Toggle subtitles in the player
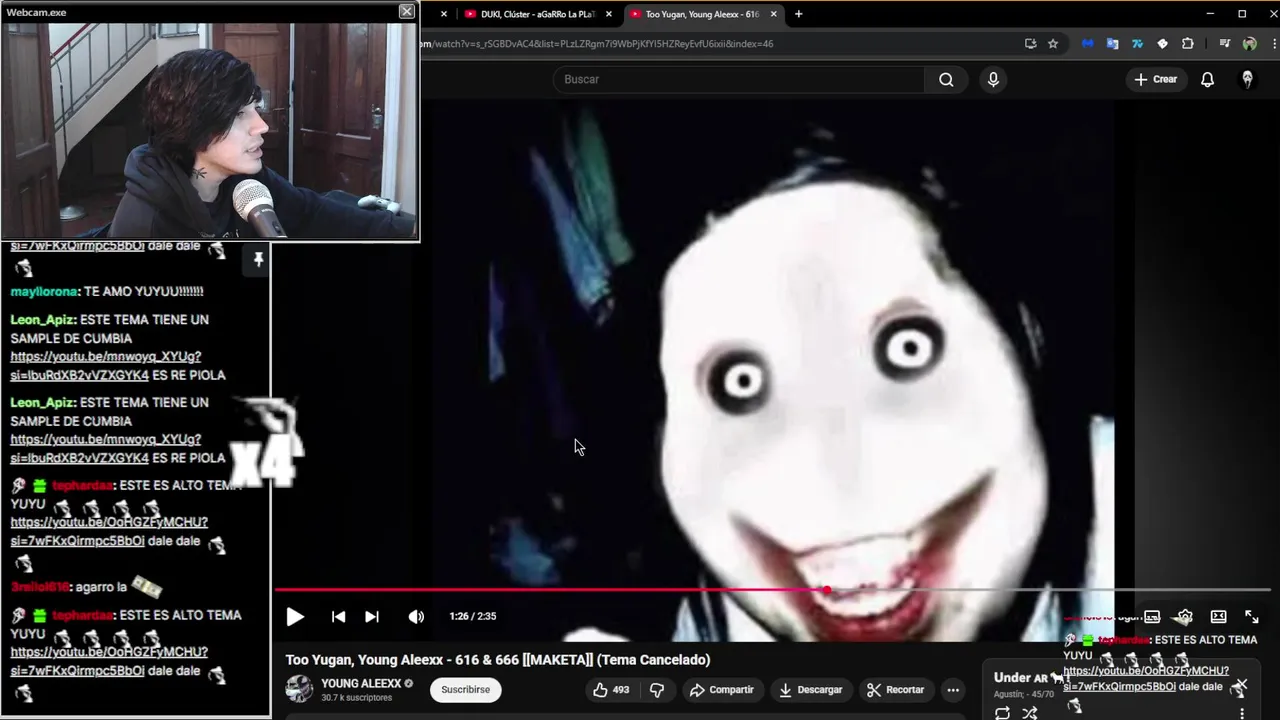Screen dimensions: 1280x720 pos(1152,617)
